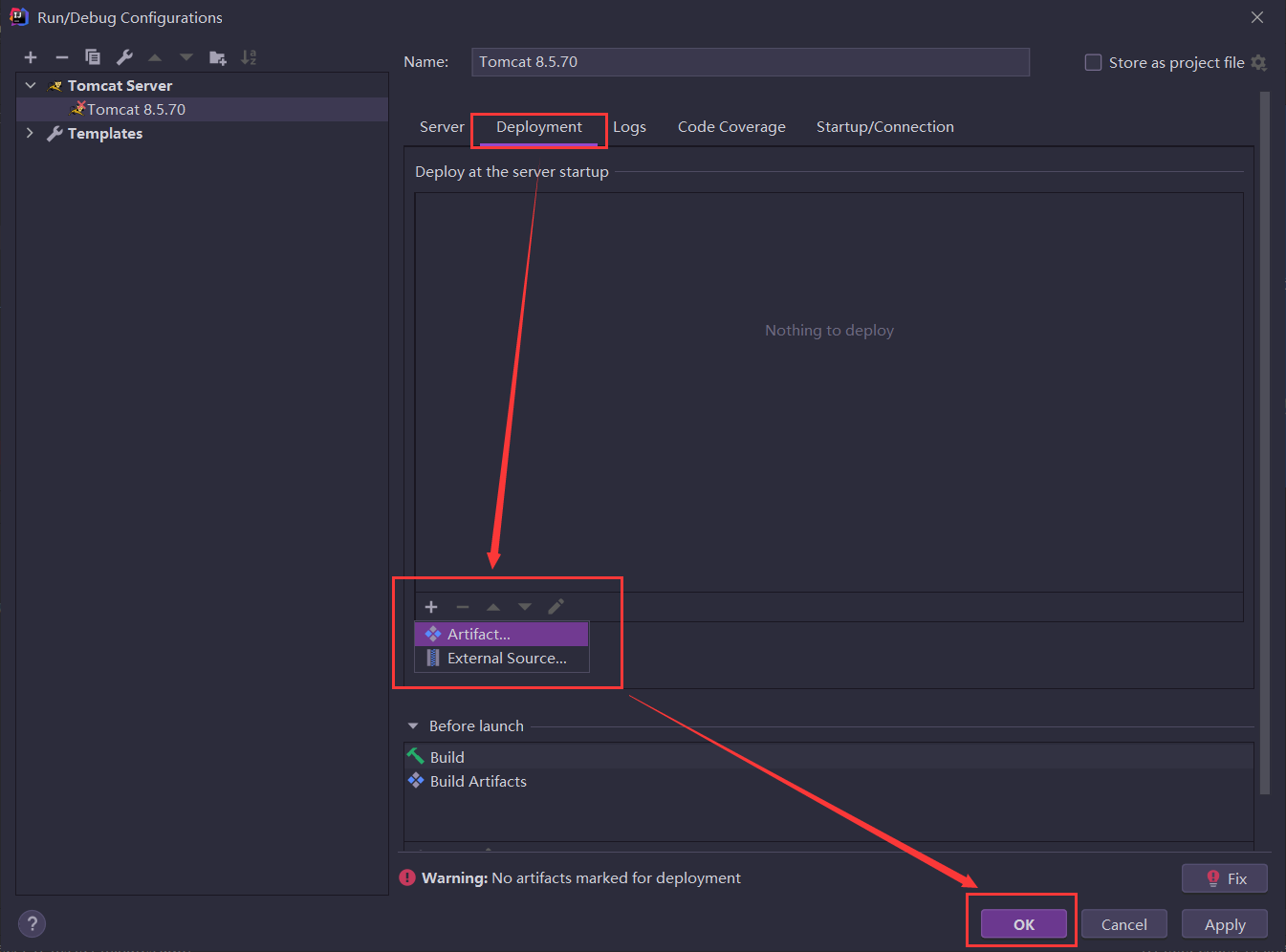Click the sort configurations alphabetically icon
The height and width of the screenshot is (952, 1286).
coord(249,57)
